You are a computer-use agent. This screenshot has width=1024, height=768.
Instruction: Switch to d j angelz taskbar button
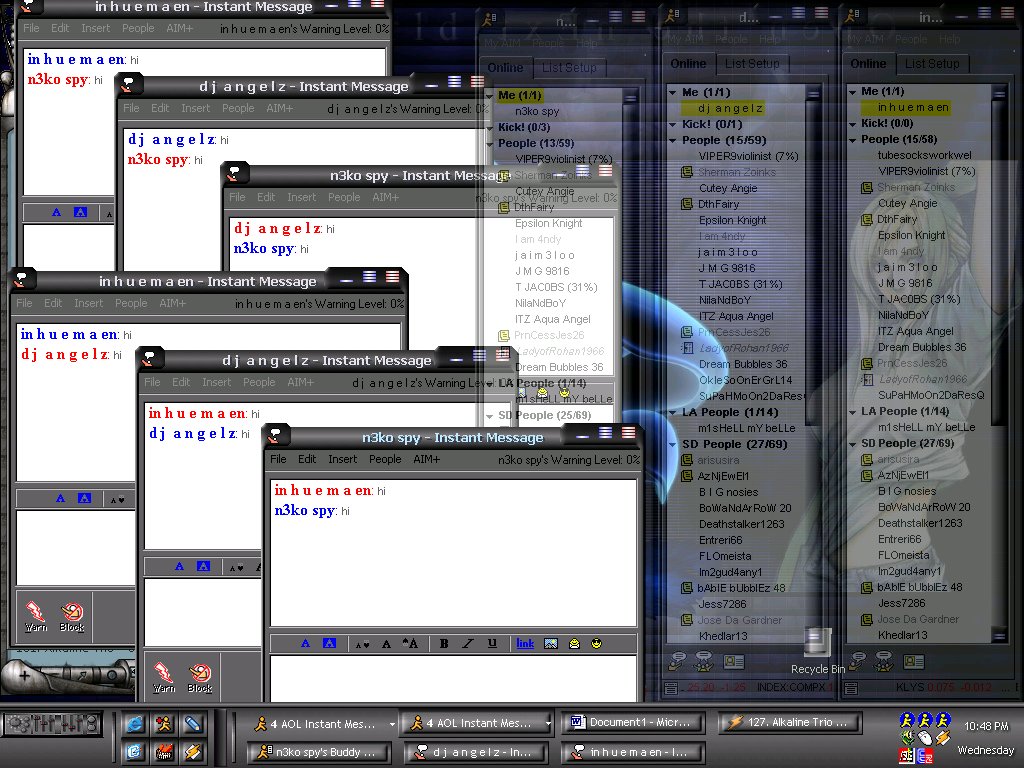(x=476, y=752)
